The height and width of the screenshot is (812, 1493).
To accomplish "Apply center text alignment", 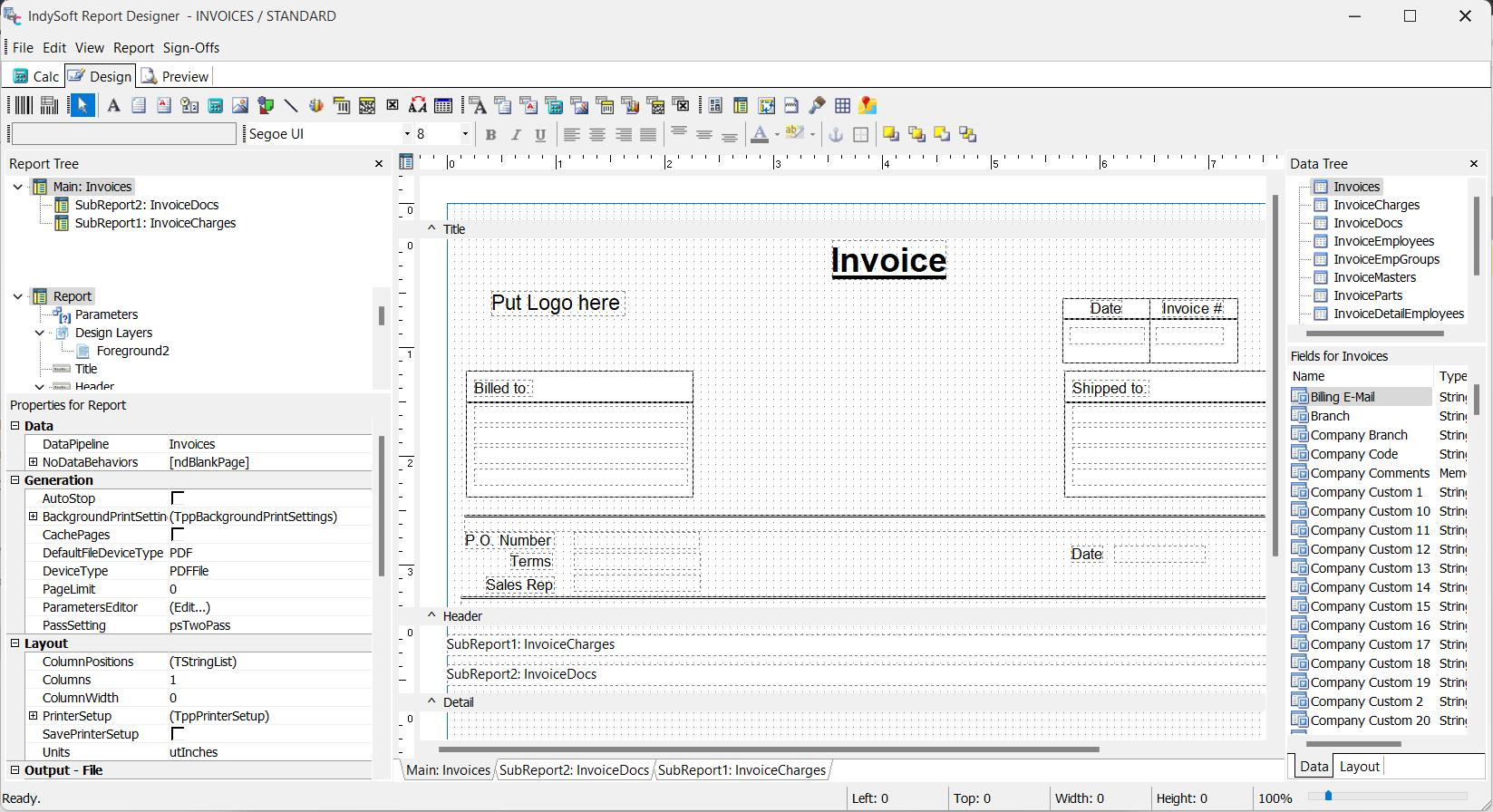I will (597, 135).
